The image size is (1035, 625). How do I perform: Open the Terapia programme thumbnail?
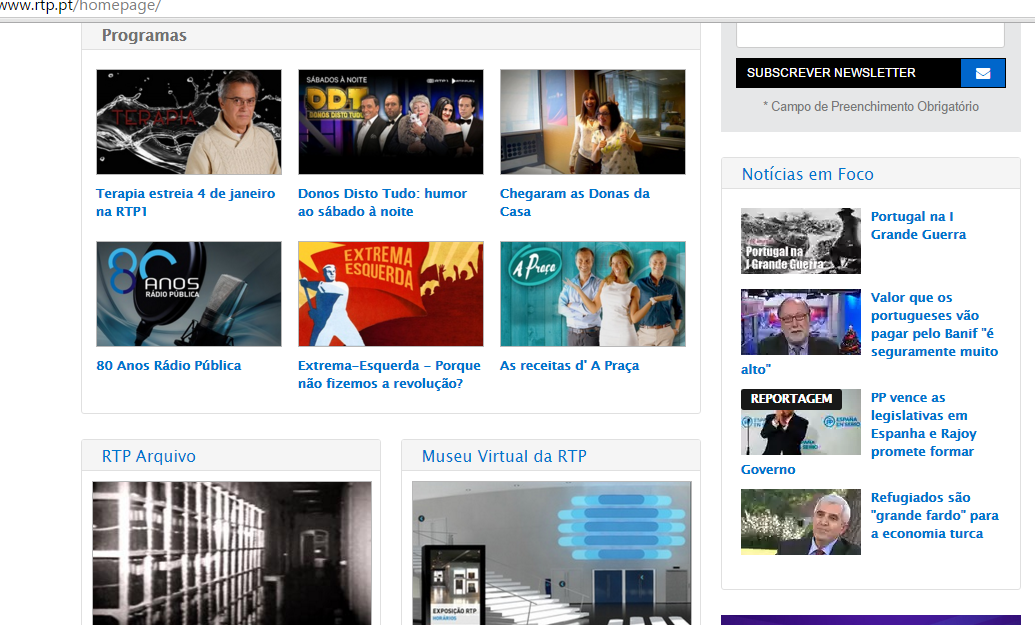(189, 122)
